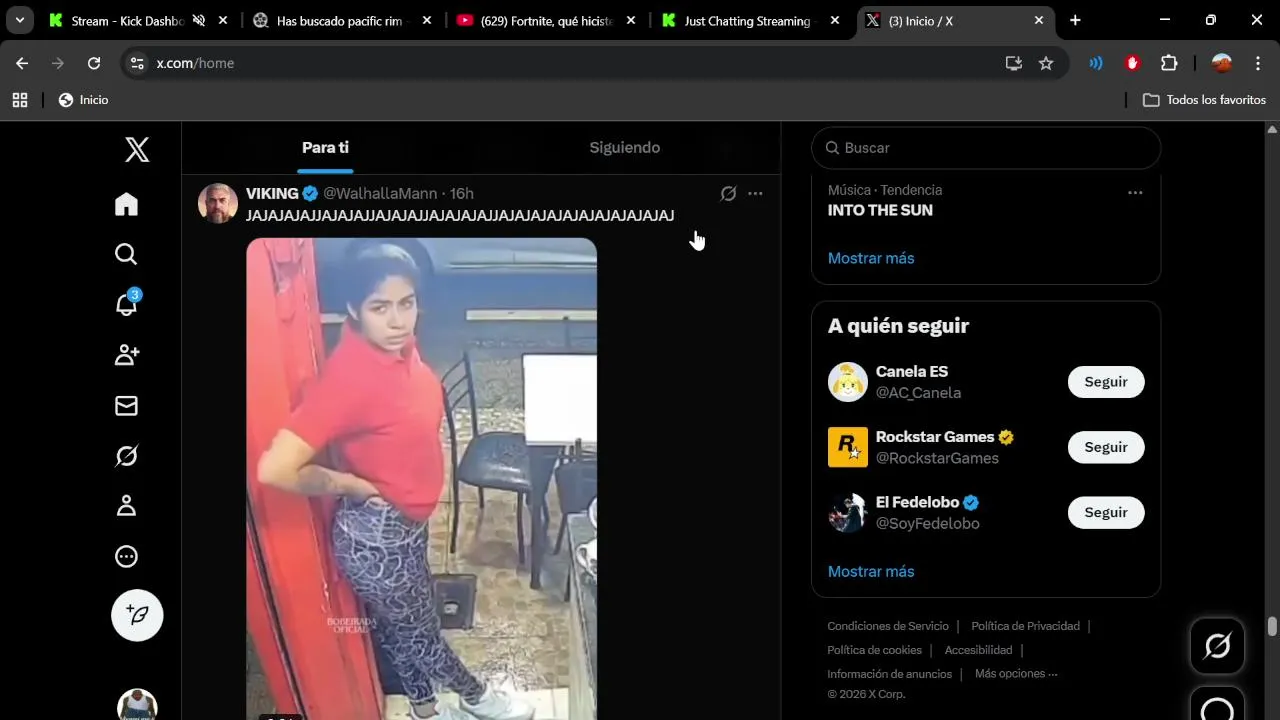Image resolution: width=1280 pixels, height=720 pixels.
Task: Reload the page
Action: click(94, 63)
